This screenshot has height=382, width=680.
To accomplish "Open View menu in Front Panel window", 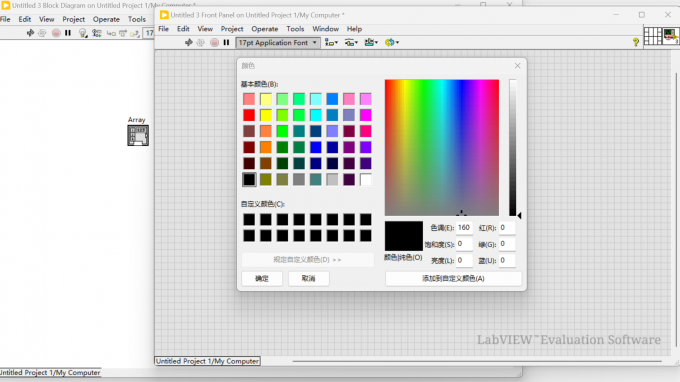I will (205, 29).
